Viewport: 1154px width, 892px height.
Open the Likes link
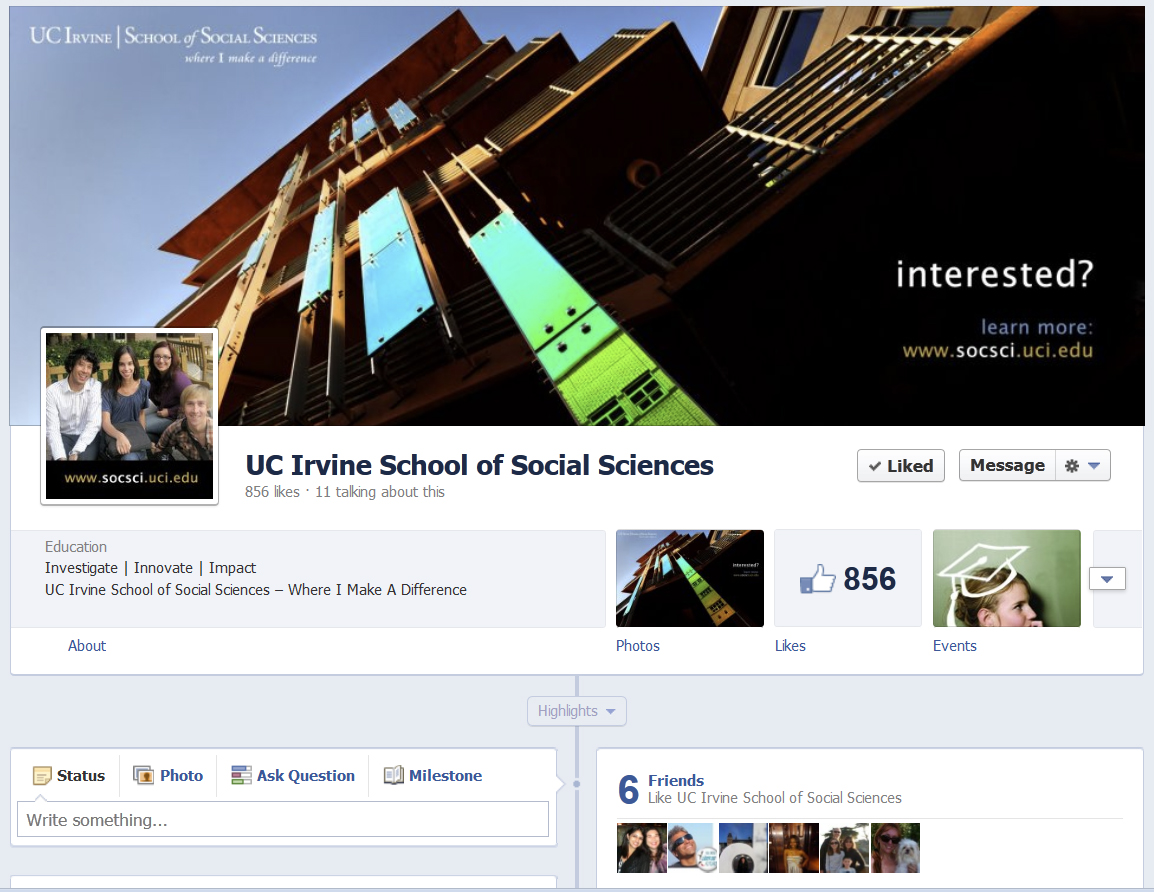coord(790,645)
